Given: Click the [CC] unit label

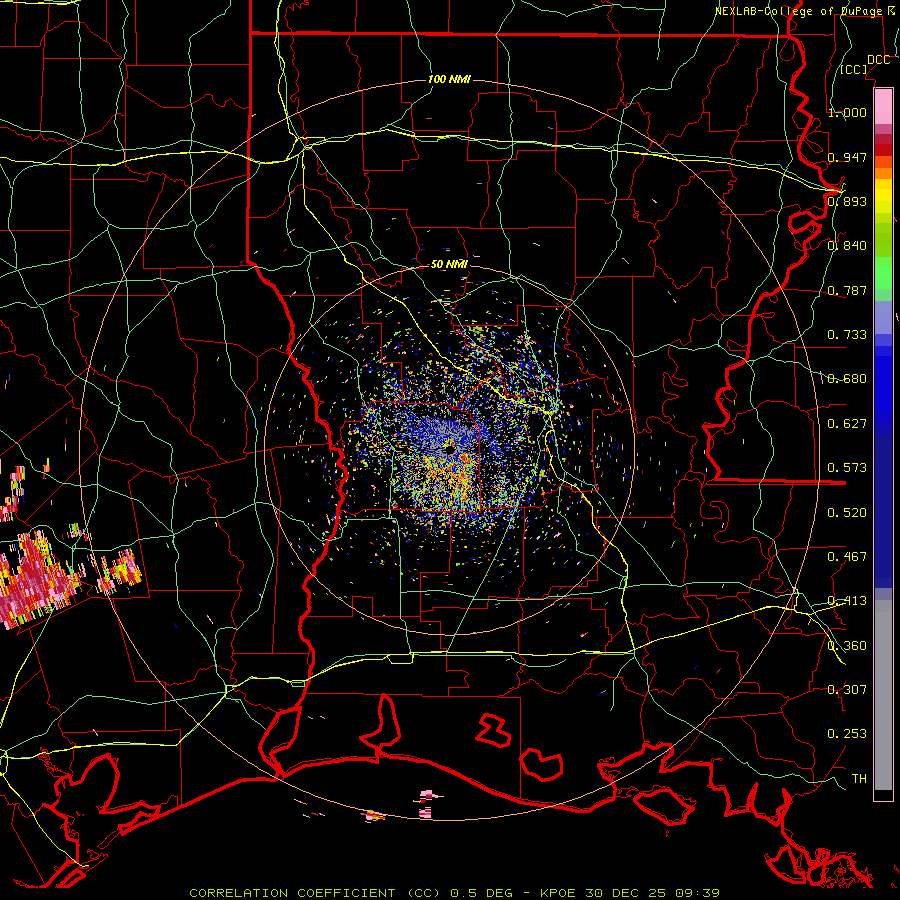Looking at the screenshot, I should pos(853,69).
